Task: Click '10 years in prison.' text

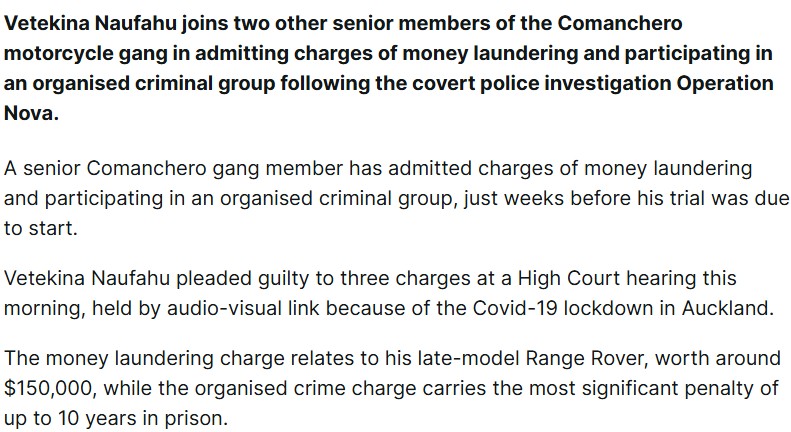Action: 143,418
